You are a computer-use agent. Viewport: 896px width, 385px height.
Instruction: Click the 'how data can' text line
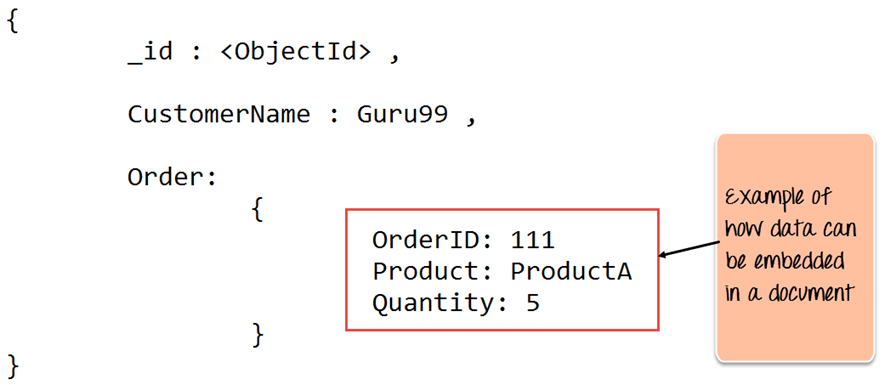(x=791, y=229)
